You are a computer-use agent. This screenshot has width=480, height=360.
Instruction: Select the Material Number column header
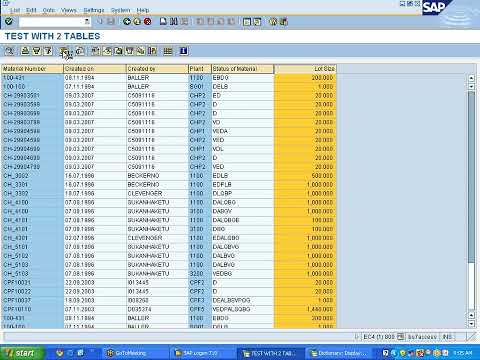32,69
